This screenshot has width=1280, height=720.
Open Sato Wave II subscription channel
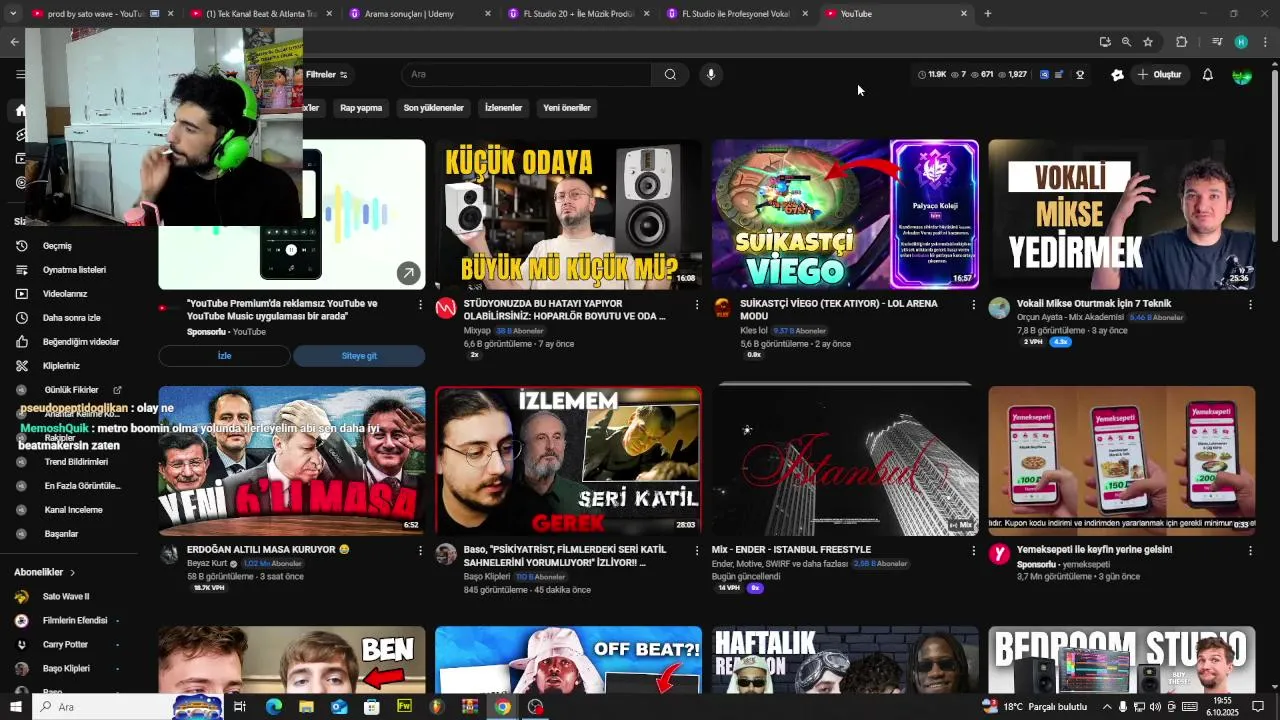pos(68,597)
